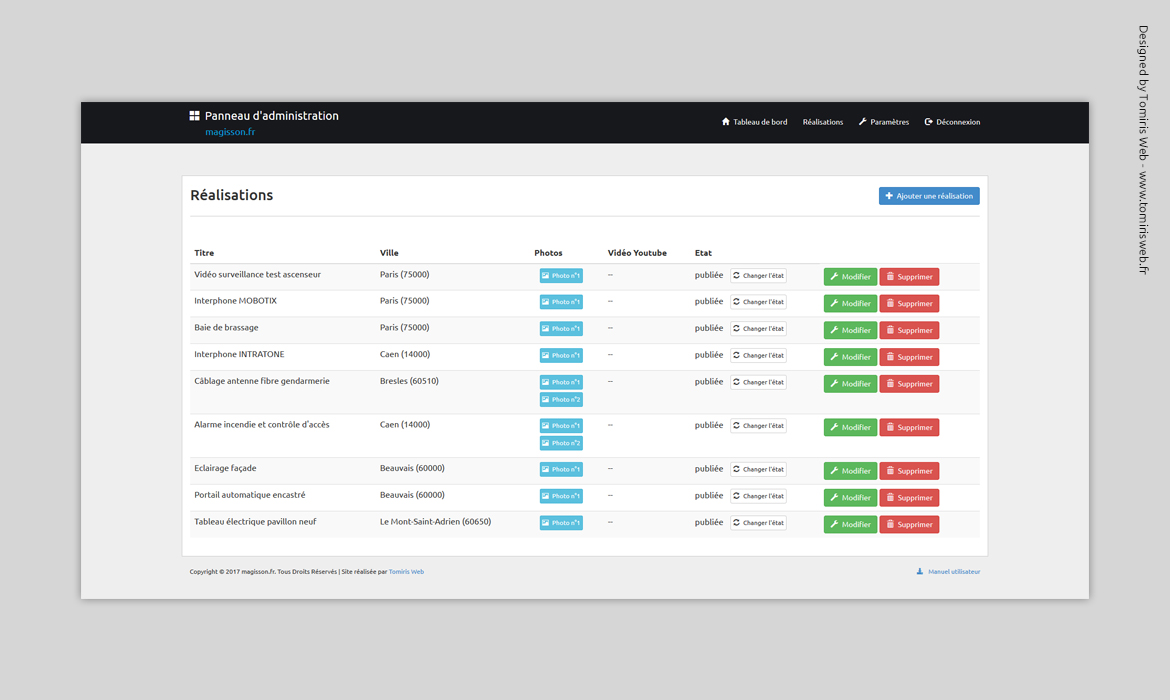
Task: Select the city cell Bresles (60510)
Action: click(409, 381)
